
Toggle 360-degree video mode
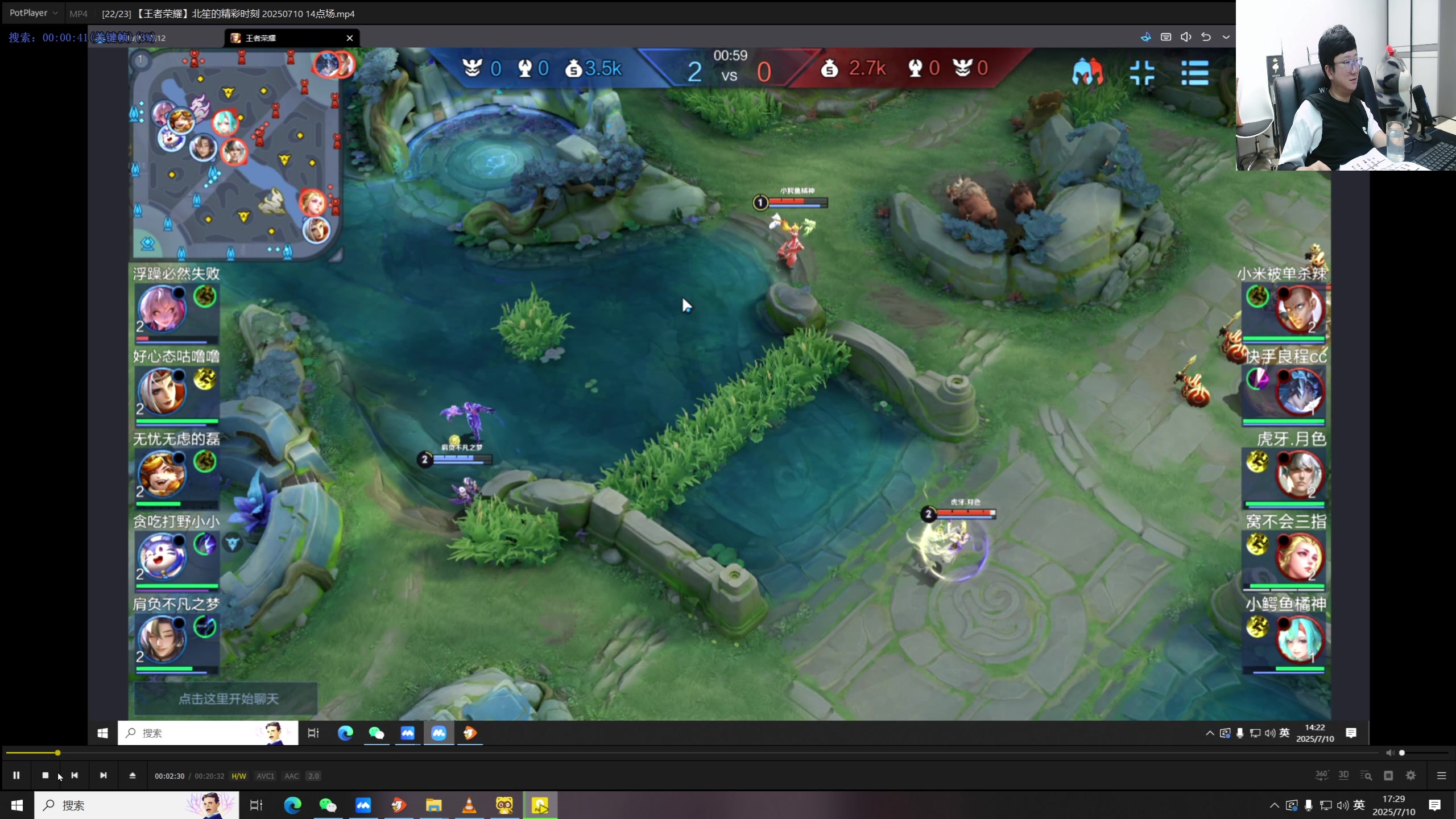click(1321, 775)
